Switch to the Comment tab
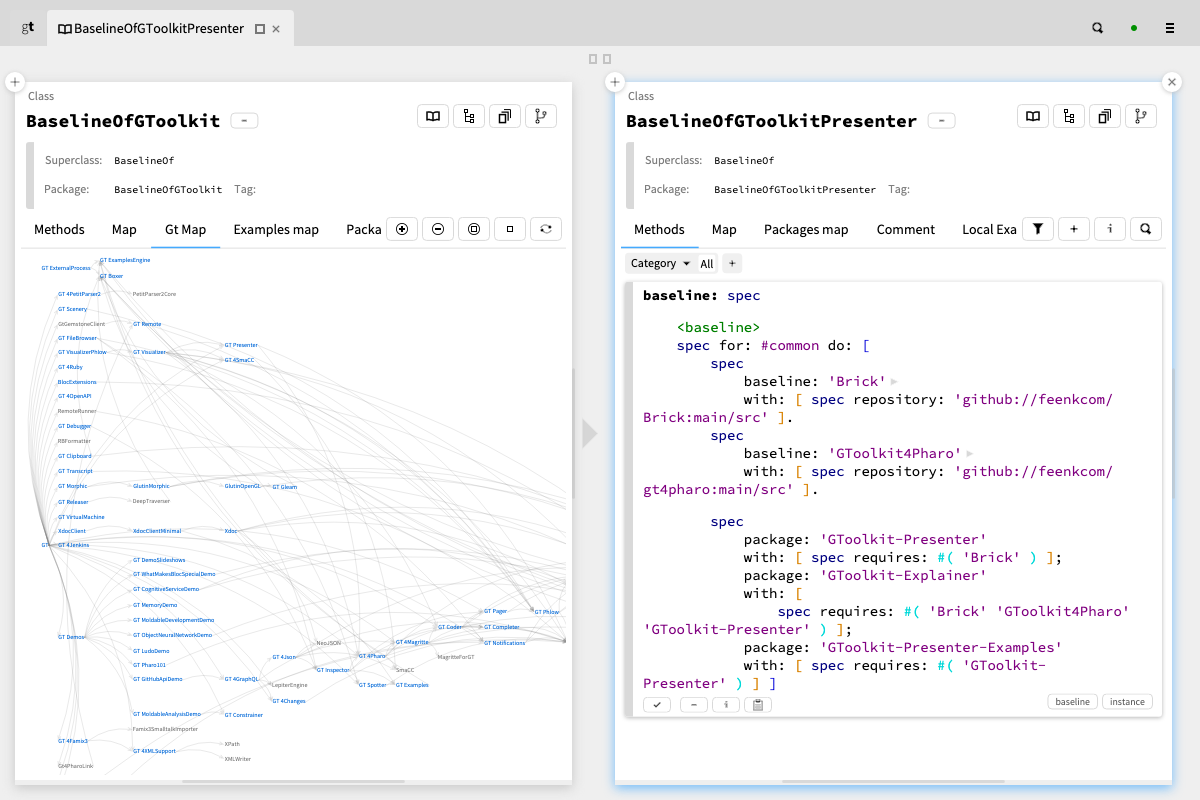1200x800 pixels. click(x=906, y=229)
